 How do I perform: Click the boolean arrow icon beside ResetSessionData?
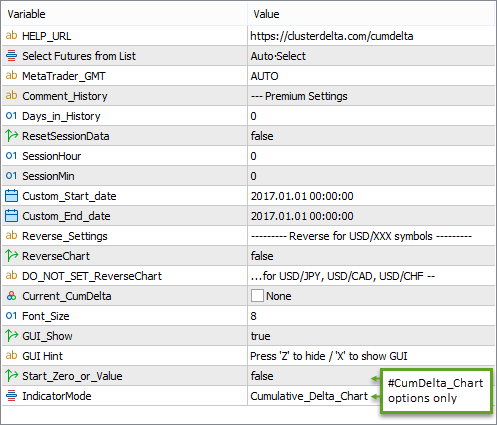(12, 136)
